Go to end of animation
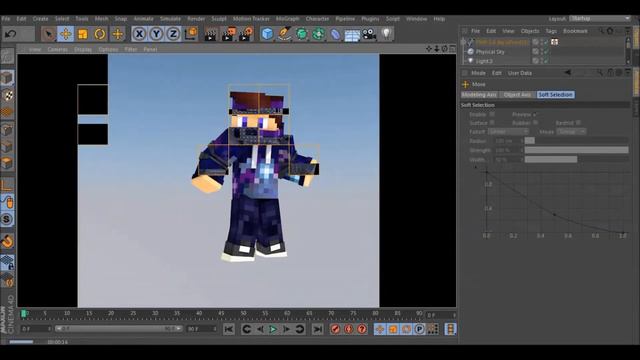This screenshot has width=640, height=360. coord(318,329)
